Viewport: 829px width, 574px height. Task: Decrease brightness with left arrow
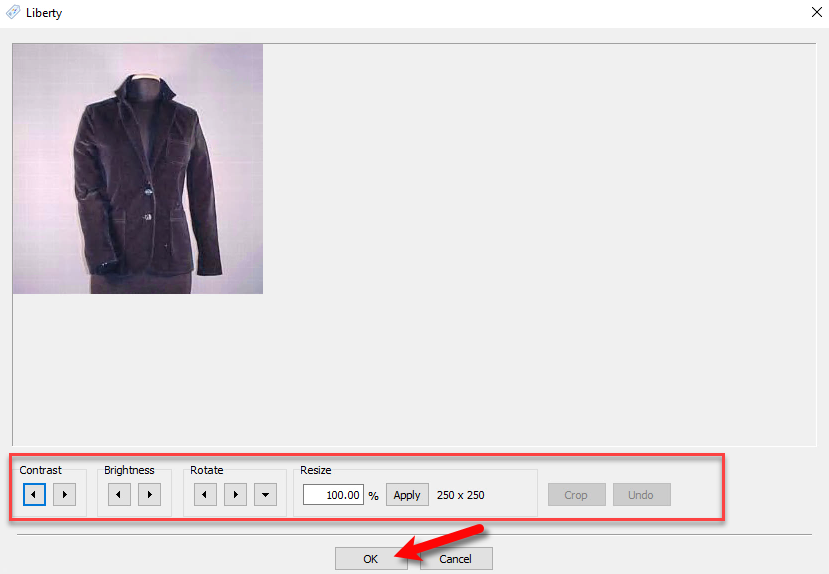(x=119, y=495)
